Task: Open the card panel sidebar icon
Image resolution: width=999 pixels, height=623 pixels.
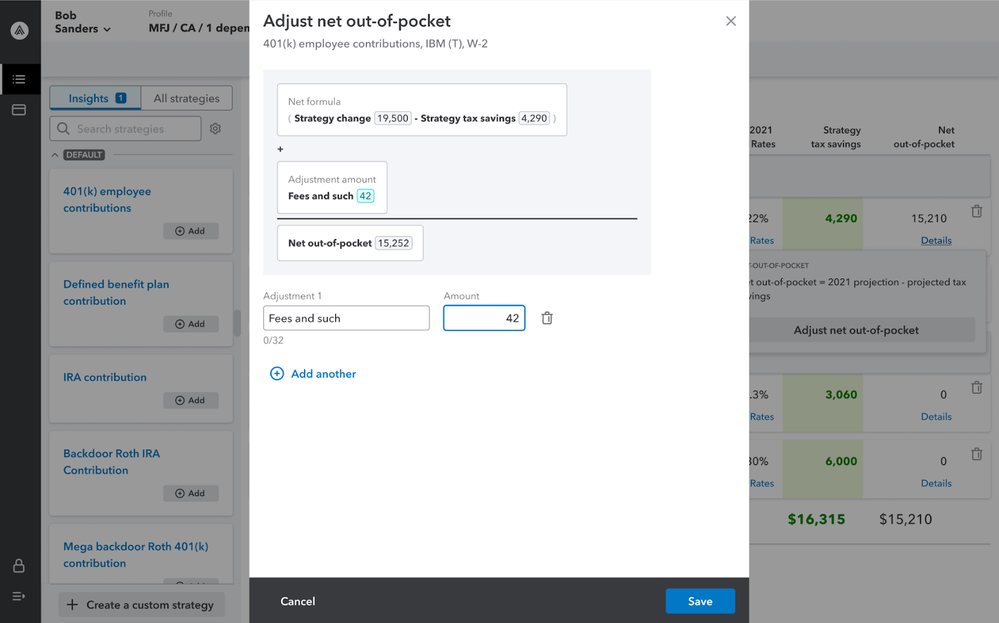Action: coord(19,110)
